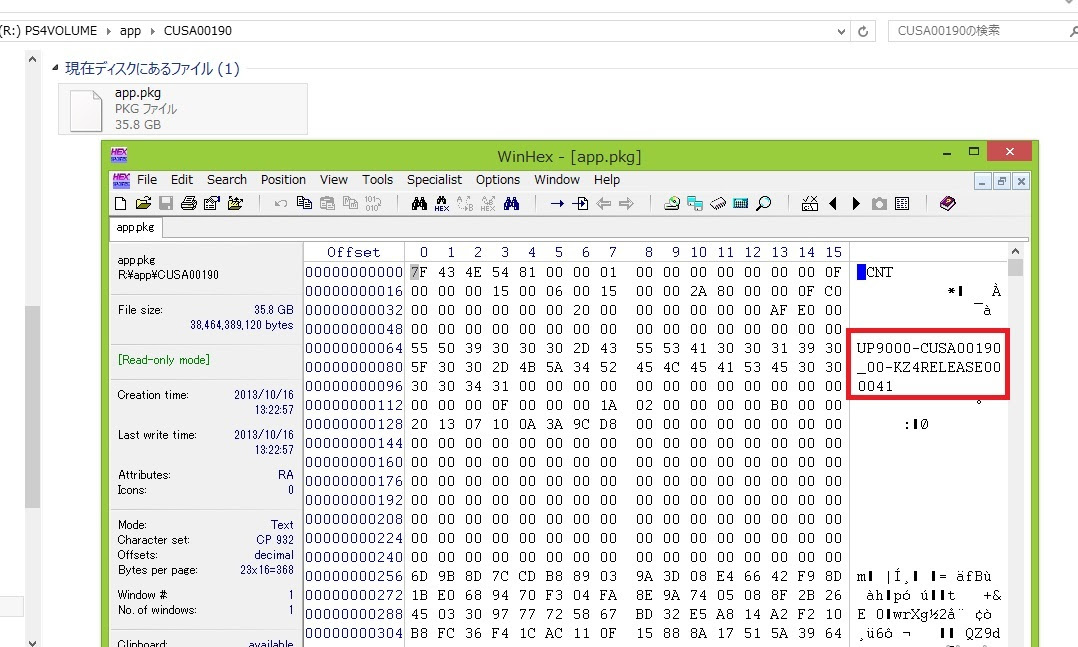Click the Copy Block icon
Screen dimensions: 1078x647
304,204
